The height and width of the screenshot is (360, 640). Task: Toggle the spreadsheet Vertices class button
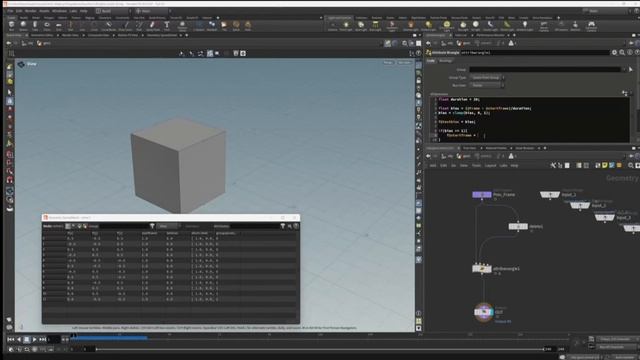pos(73,226)
